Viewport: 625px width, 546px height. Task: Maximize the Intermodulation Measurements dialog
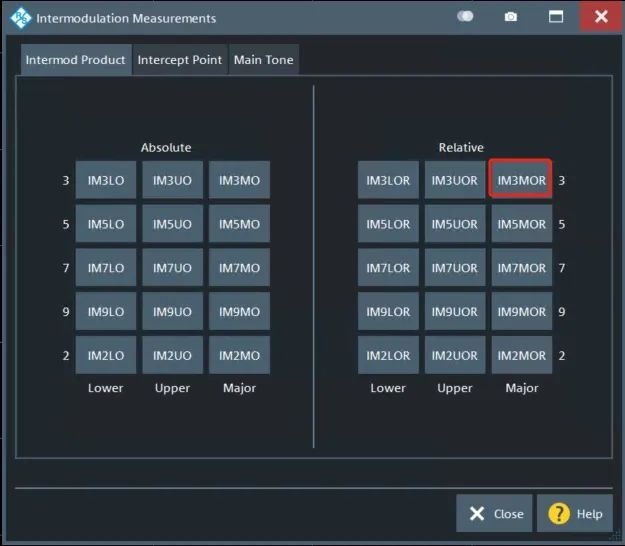tap(556, 17)
